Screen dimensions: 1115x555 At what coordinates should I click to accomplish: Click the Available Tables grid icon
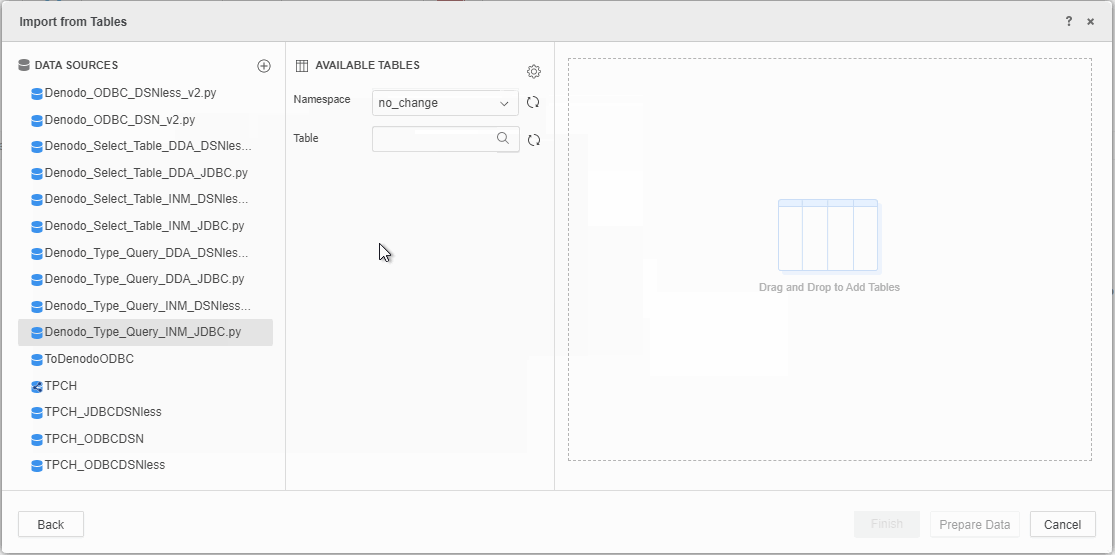click(302, 65)
